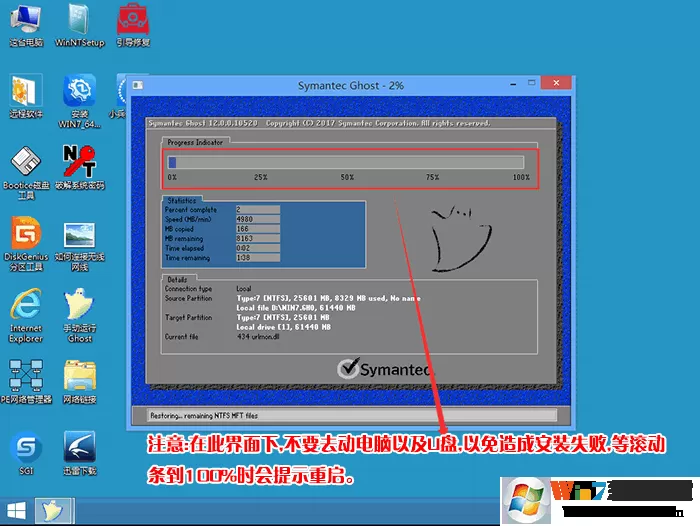Open the 网络链接 folder icon
Image resolution: width=700 pixels, height=526 pixels.
(x=79, y=382)
